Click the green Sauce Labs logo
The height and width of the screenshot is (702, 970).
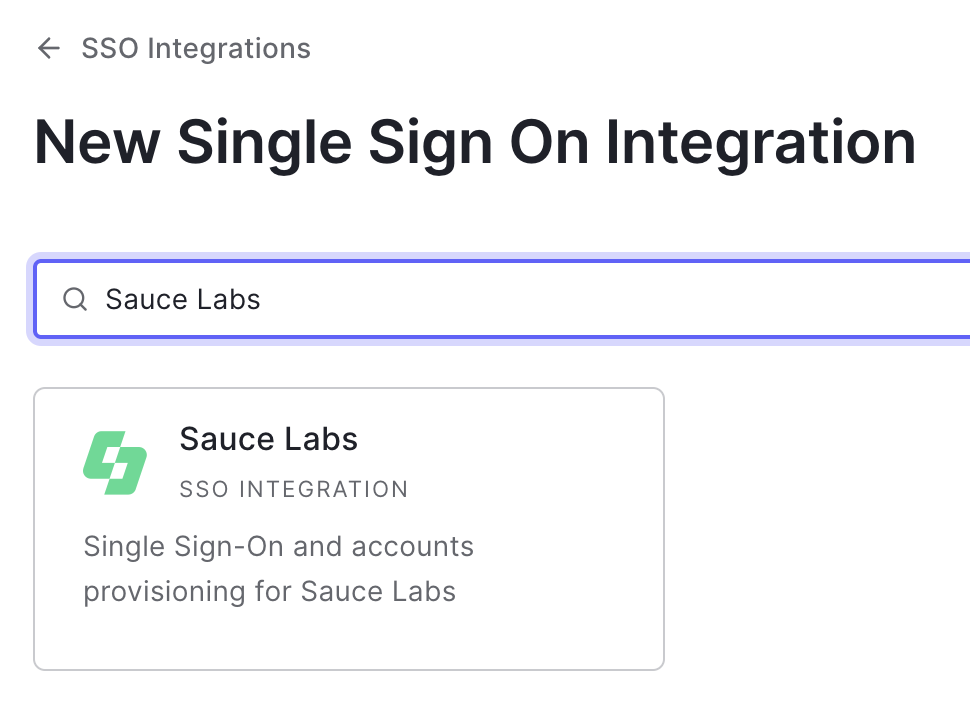click(115, 462)
